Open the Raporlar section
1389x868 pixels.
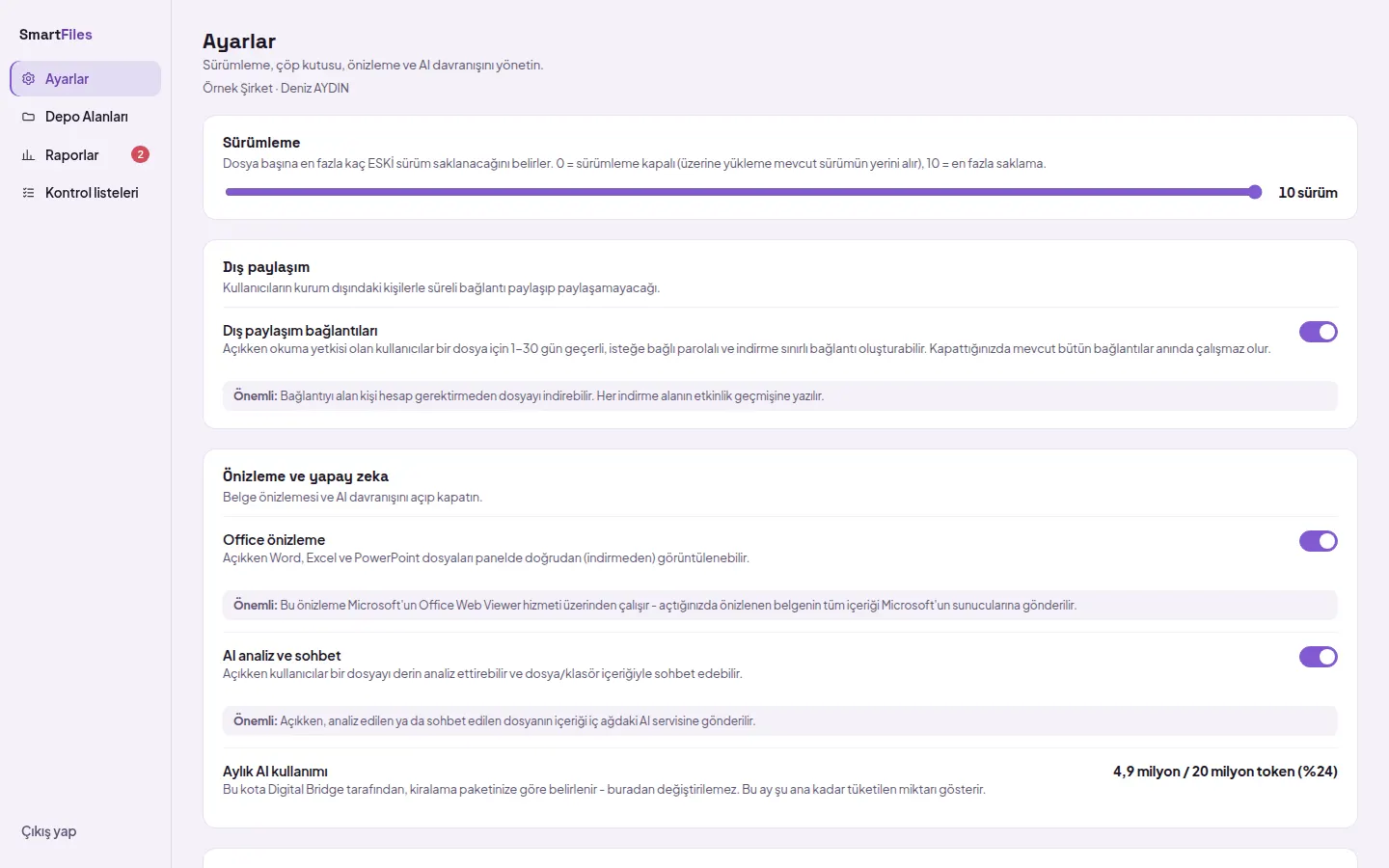click(86, 155)
